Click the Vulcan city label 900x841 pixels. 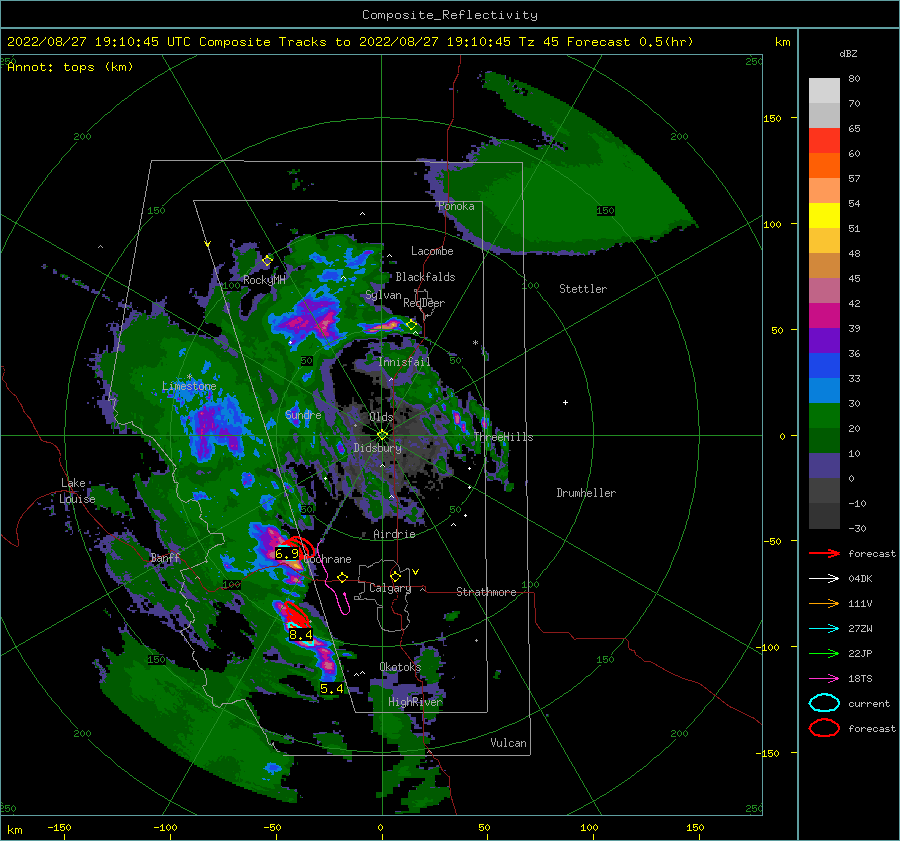click(508, 743)
